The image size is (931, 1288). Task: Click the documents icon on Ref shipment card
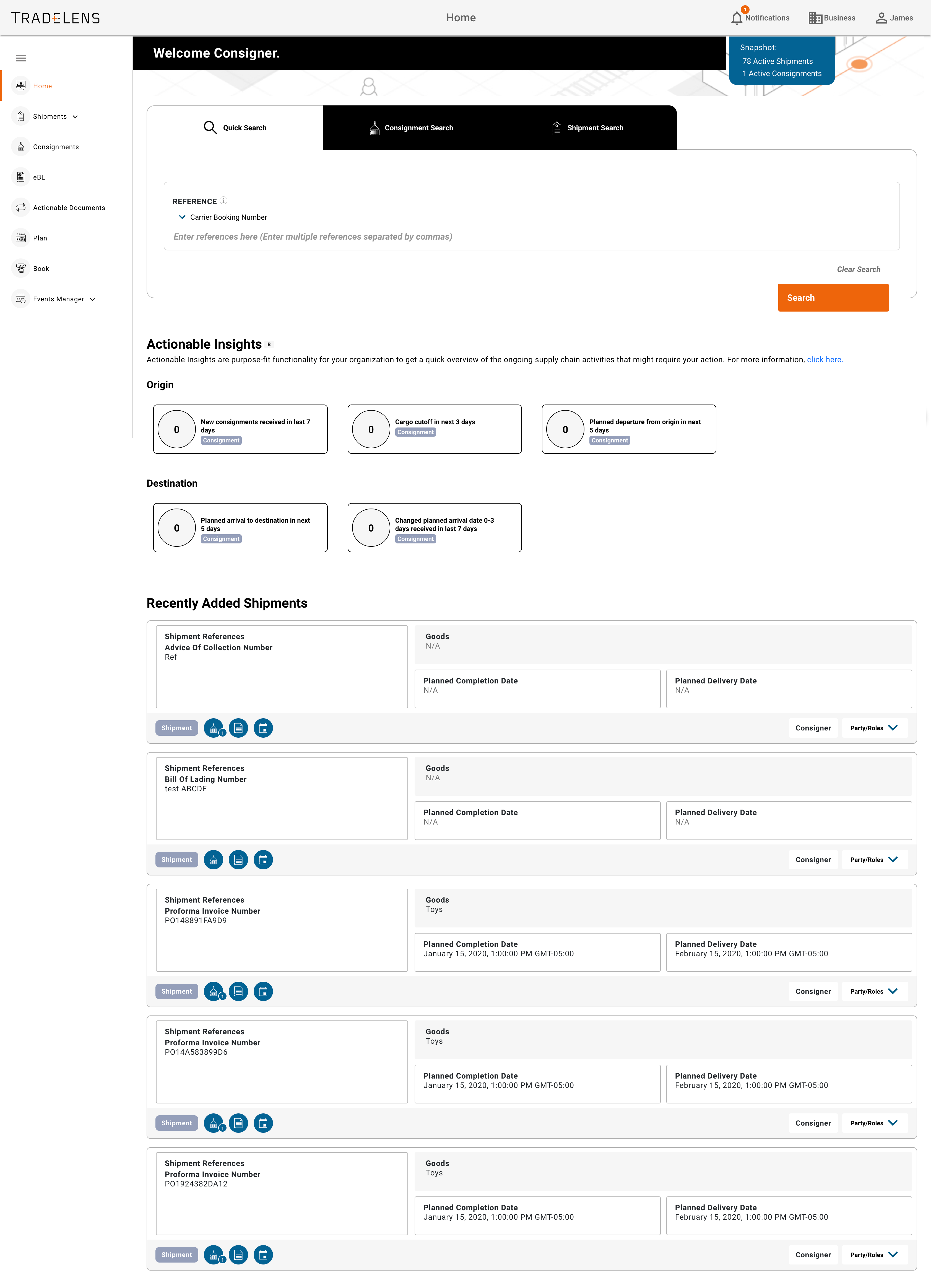coord(238,728)
